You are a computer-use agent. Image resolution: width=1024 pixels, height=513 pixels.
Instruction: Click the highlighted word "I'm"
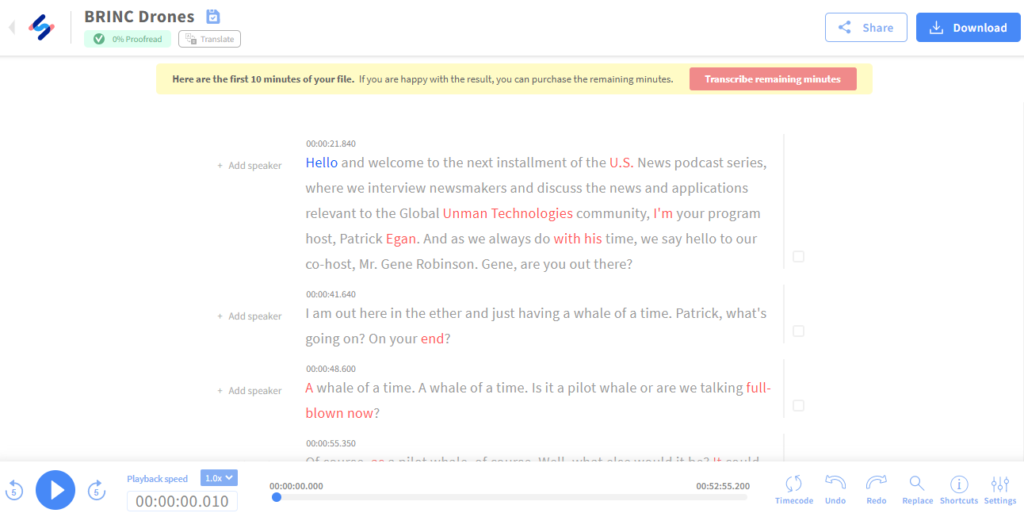(663, 213)
